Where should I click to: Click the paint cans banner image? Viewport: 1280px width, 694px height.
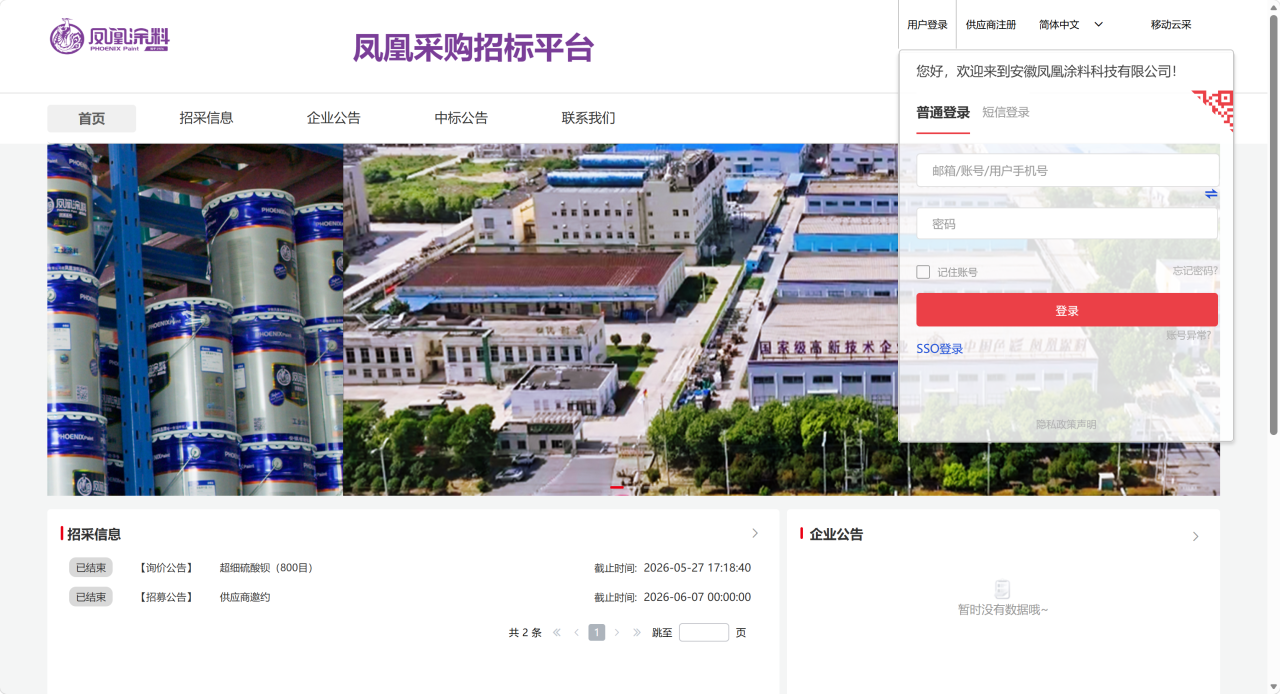click(195, 319)
